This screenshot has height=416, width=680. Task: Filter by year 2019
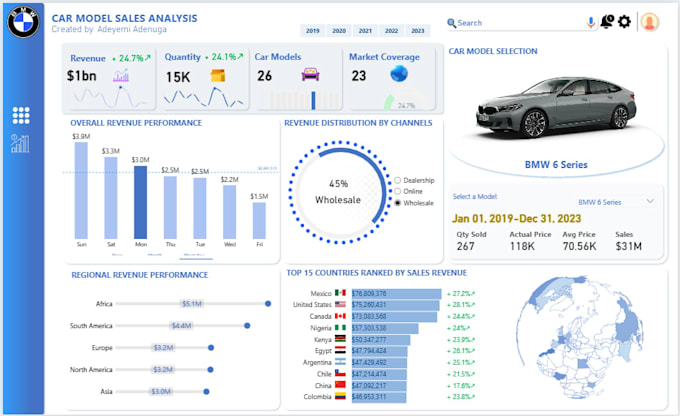313,31
